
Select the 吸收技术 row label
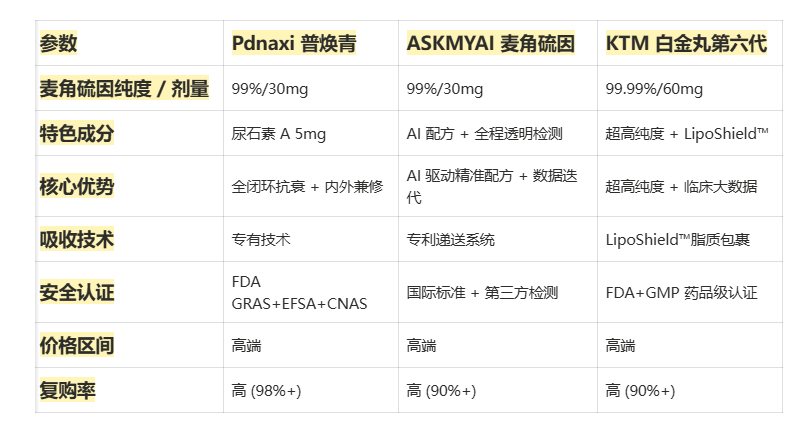(x=77, y=239)
